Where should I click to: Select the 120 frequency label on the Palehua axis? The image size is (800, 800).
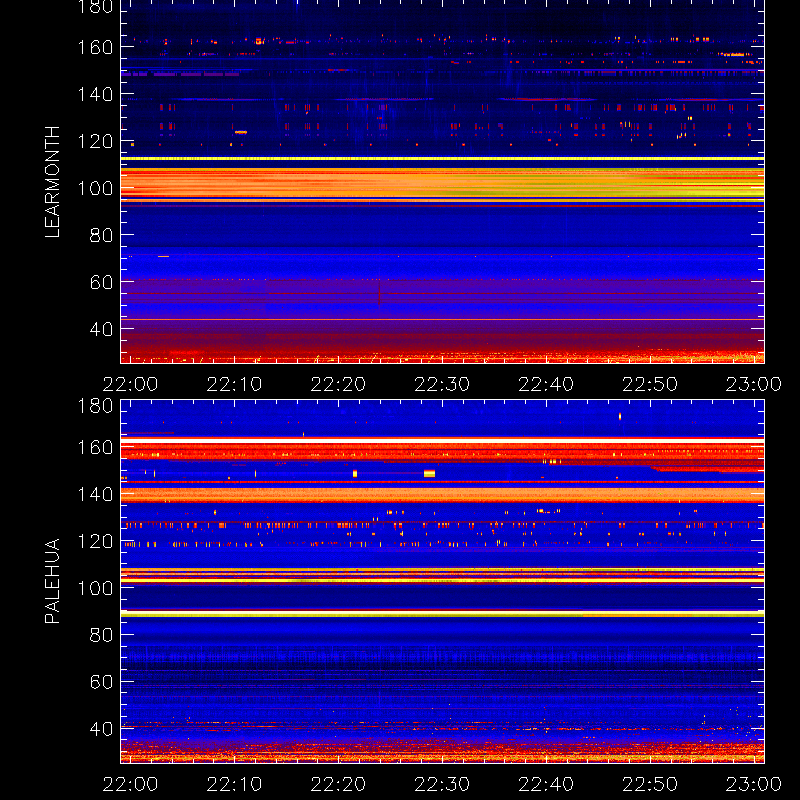[x=95, y=541]
